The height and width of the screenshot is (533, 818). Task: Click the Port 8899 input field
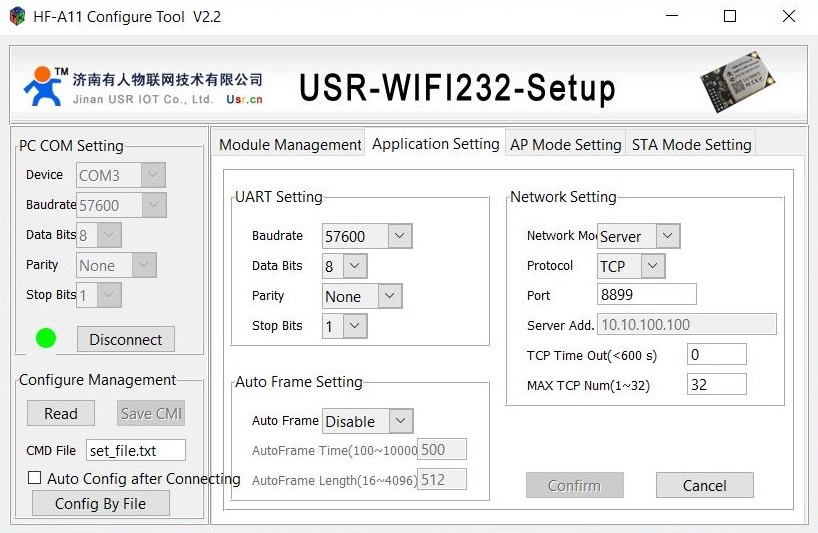[646, 295]
